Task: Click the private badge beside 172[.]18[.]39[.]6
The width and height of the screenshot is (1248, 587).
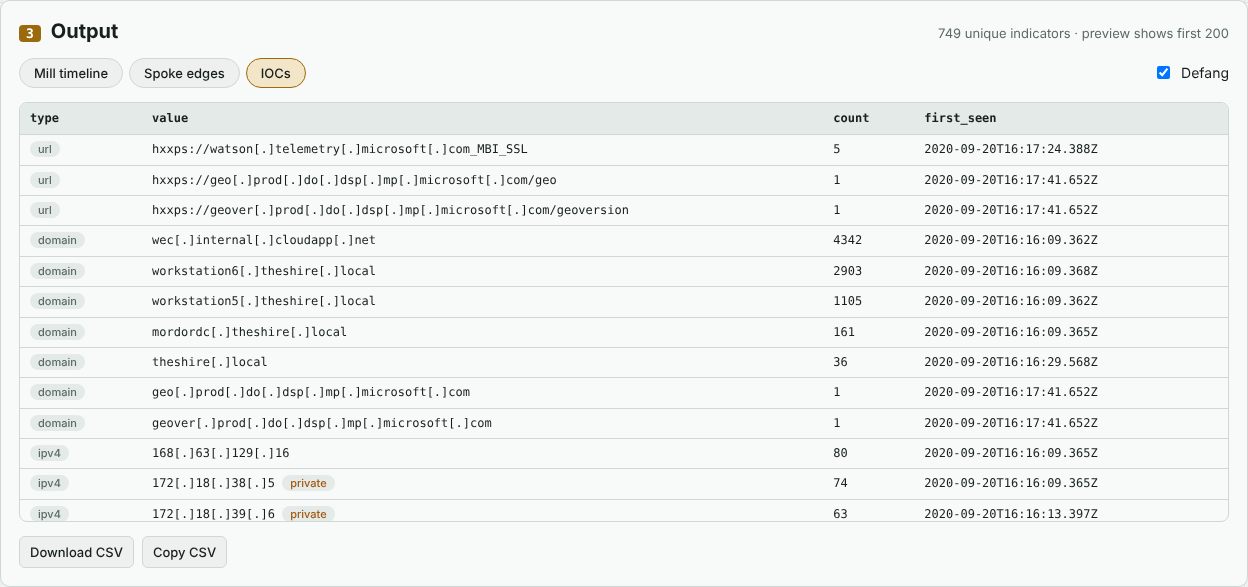Action: [x=308, y=514]
